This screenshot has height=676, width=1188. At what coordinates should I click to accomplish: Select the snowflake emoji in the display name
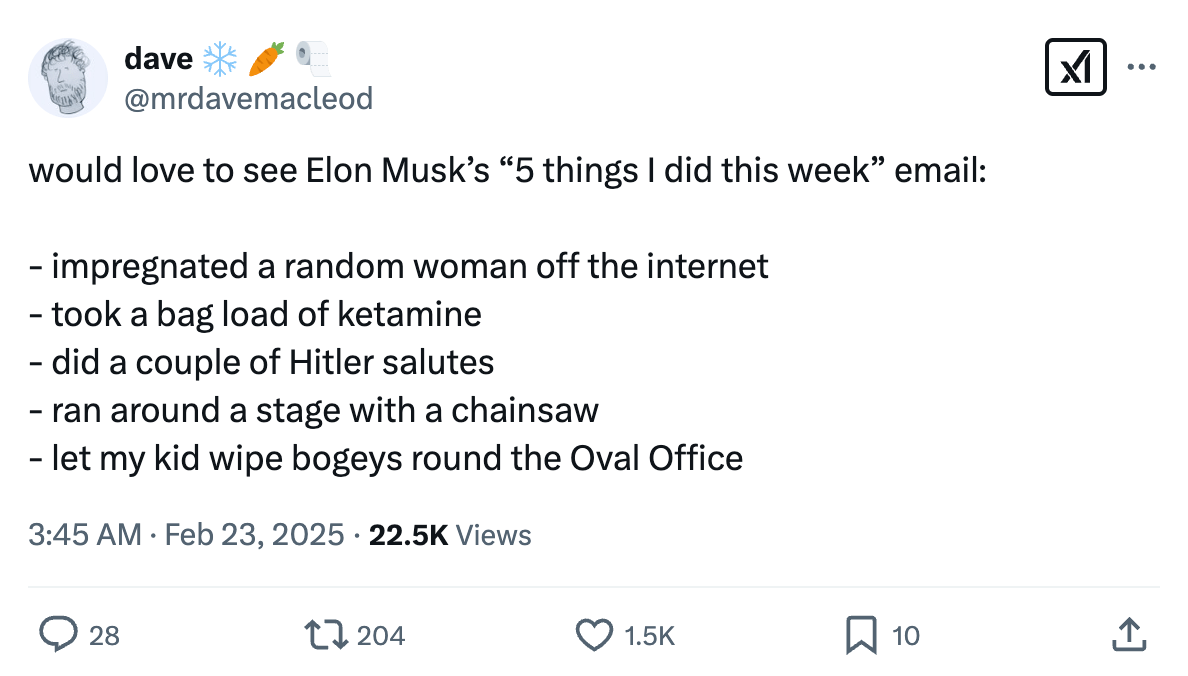pyautogui.click(x=222, y=58)
